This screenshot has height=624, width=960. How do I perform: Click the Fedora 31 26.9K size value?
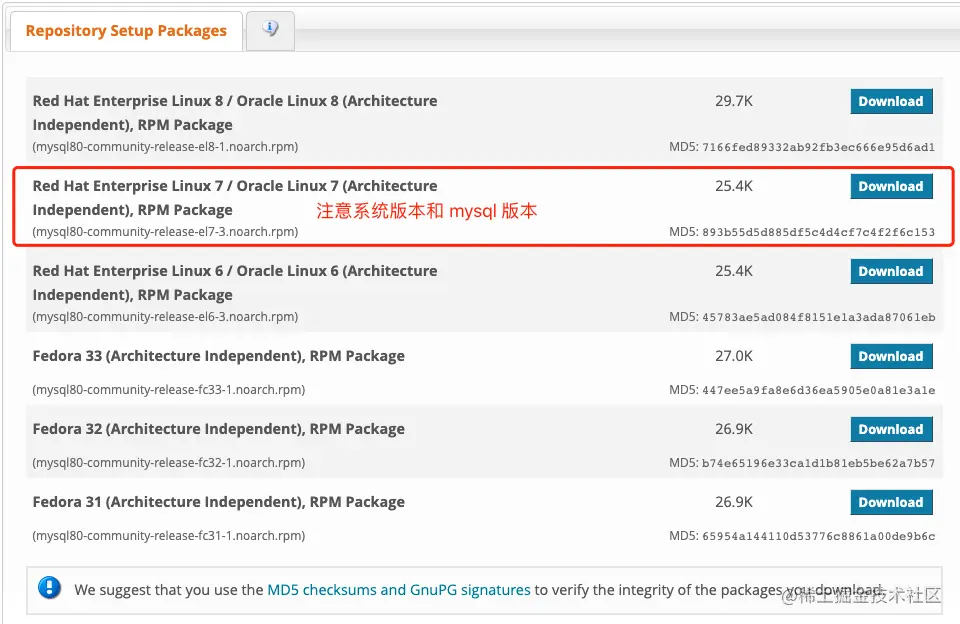coord(734,502)
